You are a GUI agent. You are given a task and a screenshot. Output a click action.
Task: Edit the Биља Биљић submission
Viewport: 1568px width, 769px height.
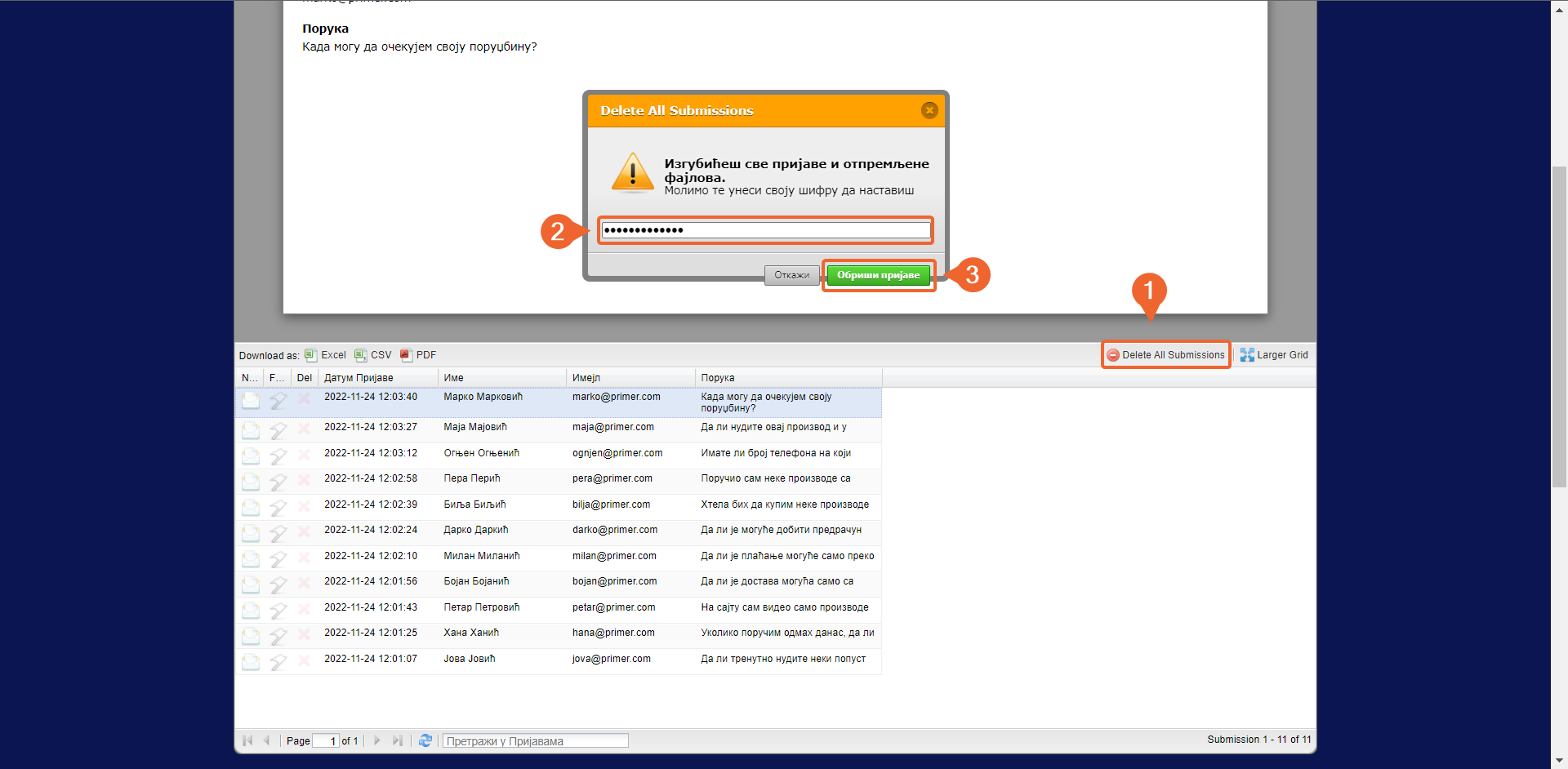pos(278,508)
